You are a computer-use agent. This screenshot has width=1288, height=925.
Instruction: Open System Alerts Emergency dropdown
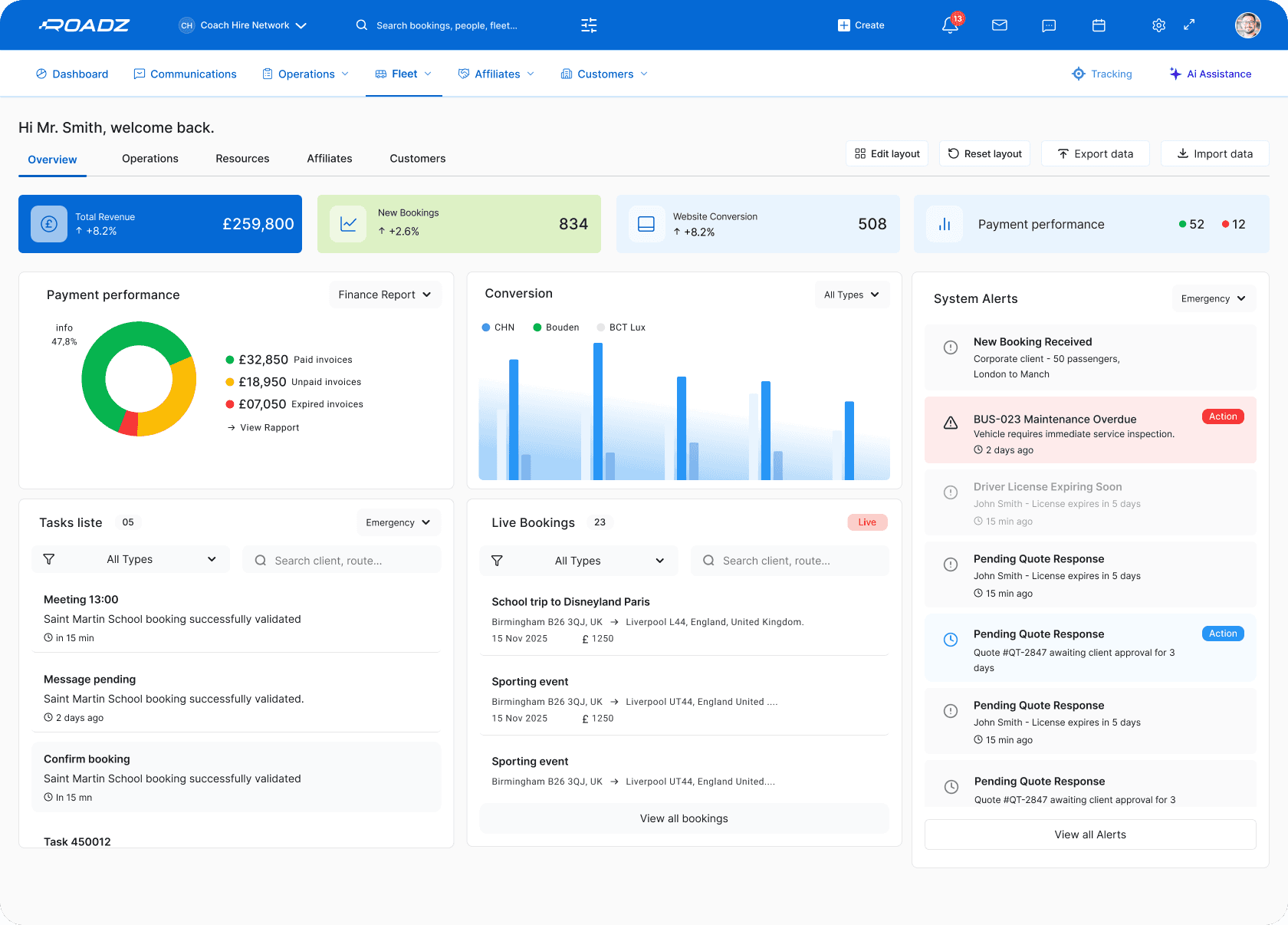coord(1214,298)
